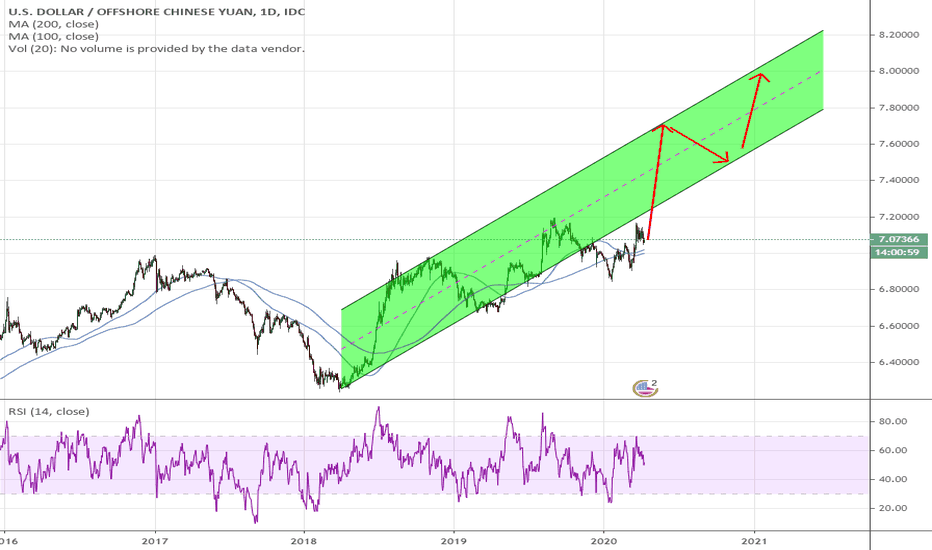This screenshot has height=550, width=932.
Task: Open the earnings/dividend event marker icon
Action: click(645, 388)
